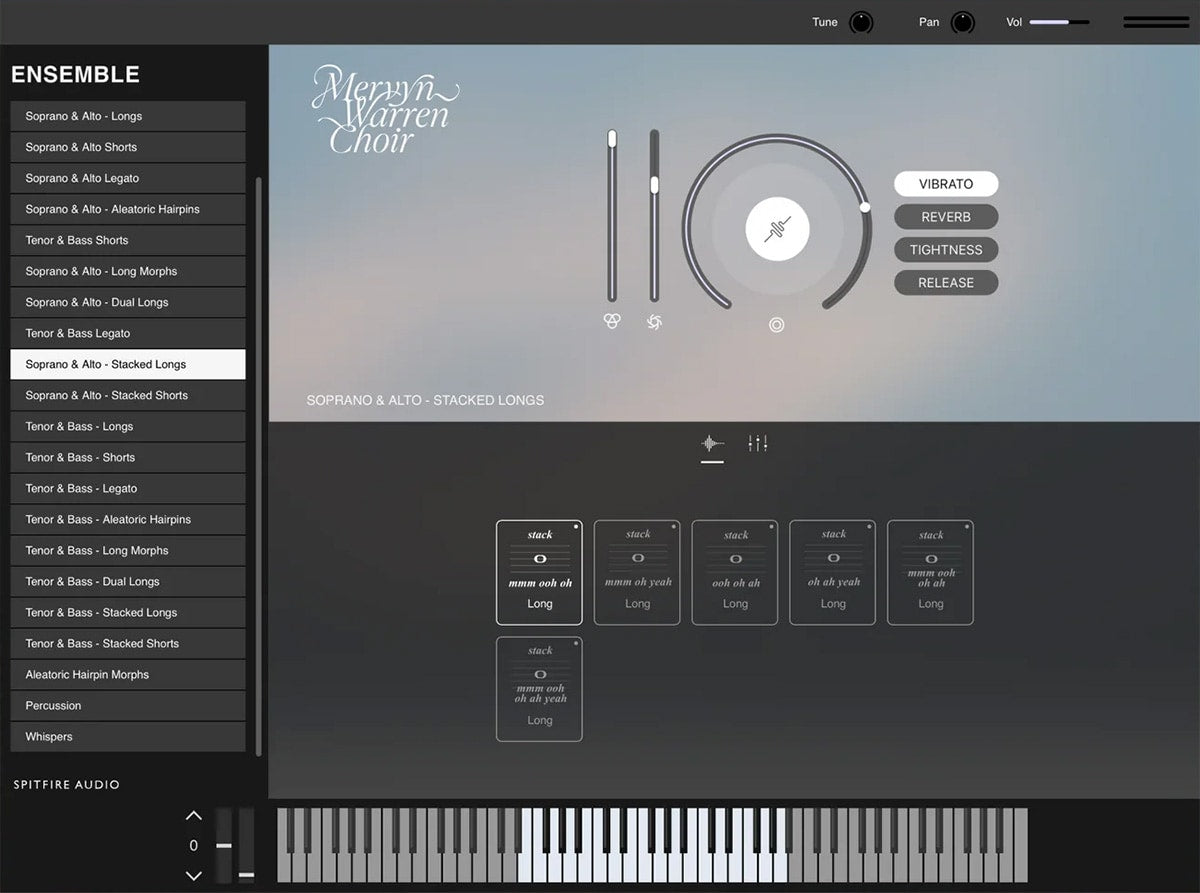
Task: Open the hamburger menu at top right
Action: (1156, 22)
